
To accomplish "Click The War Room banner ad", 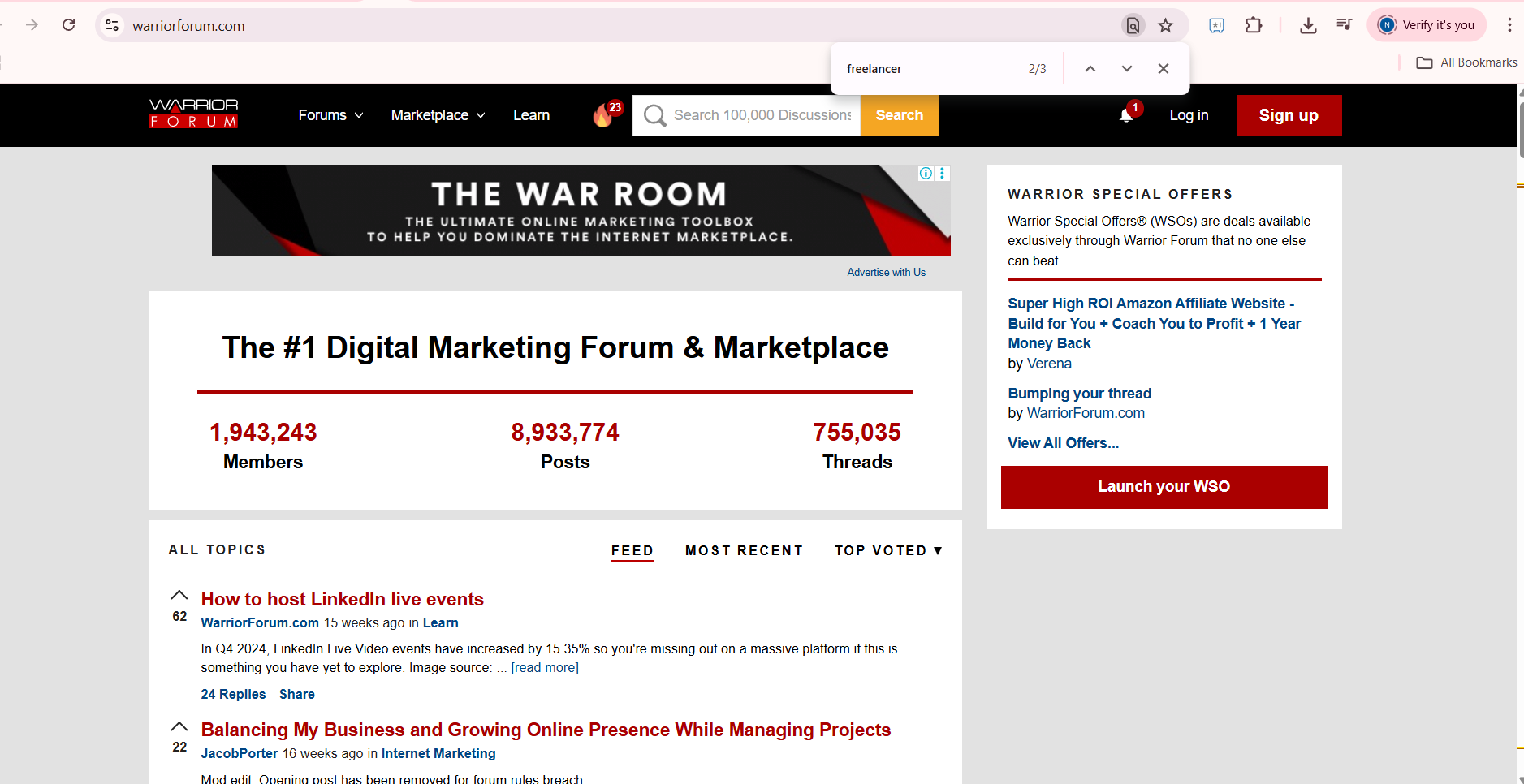I will [581, 211].
